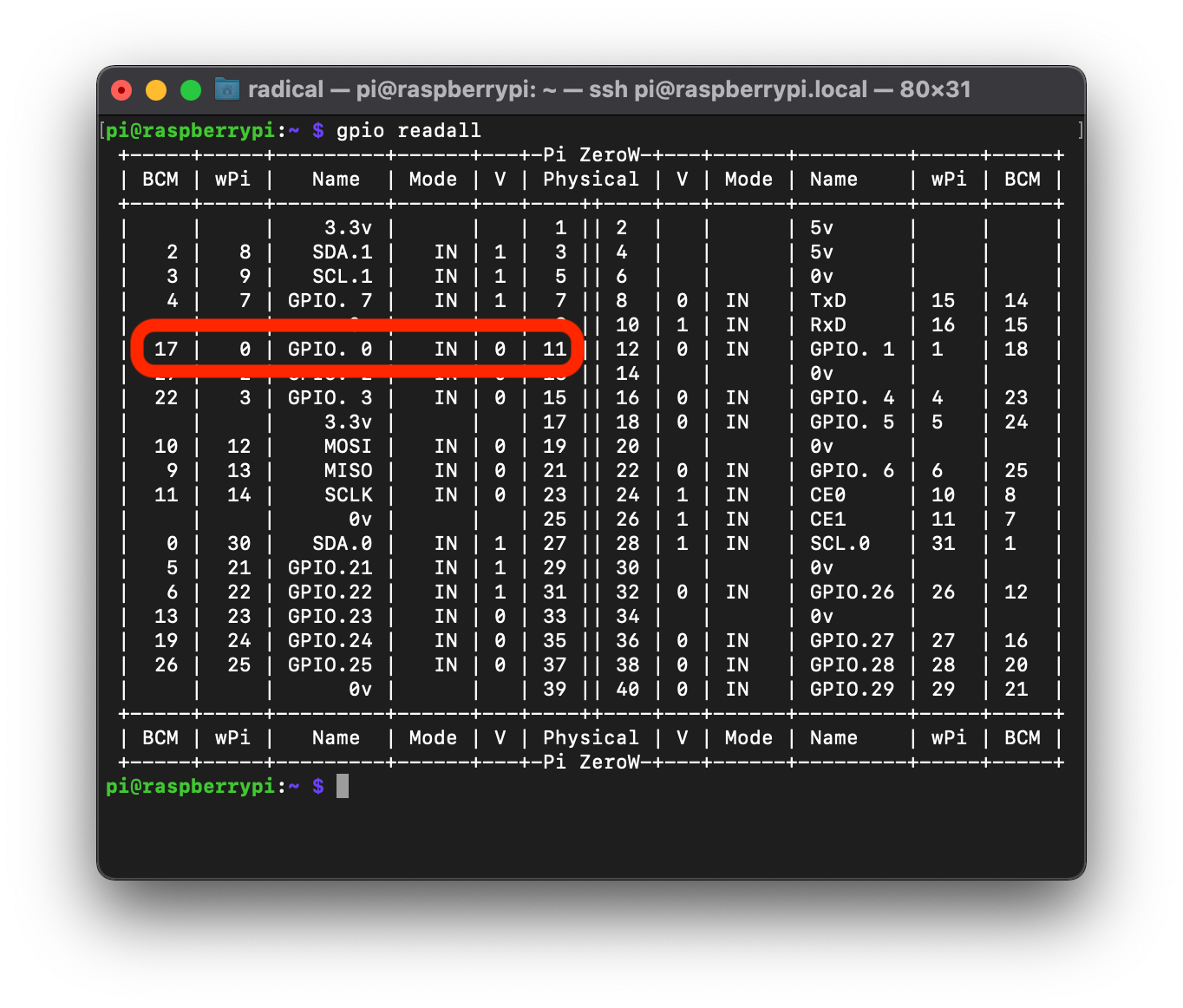Click the Pi ZeroW header label
Screen dimensions: 1183x1008
coord(591,154)
